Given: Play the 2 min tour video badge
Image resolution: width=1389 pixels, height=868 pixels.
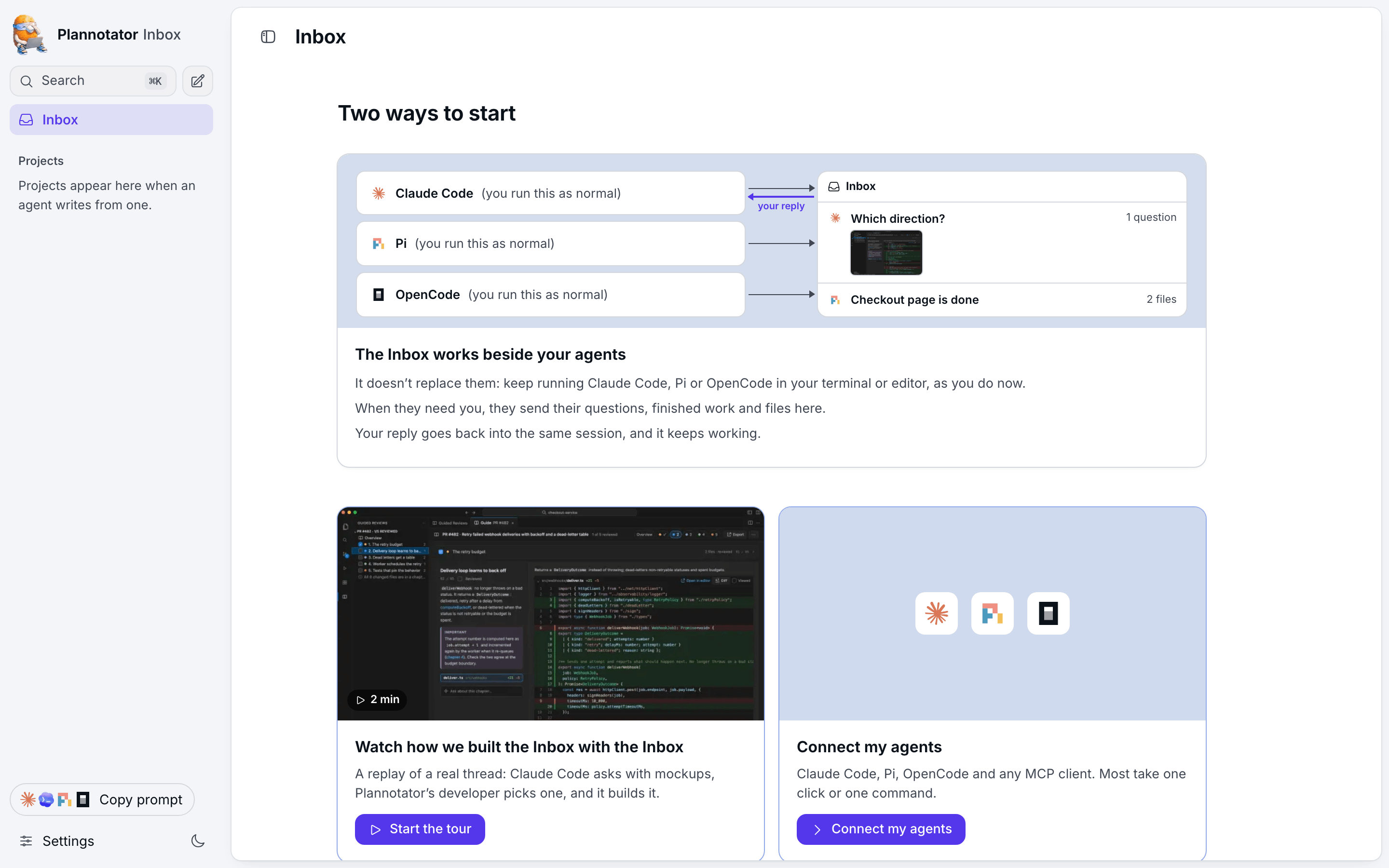Looking at the screenshot, I should 377,699.
